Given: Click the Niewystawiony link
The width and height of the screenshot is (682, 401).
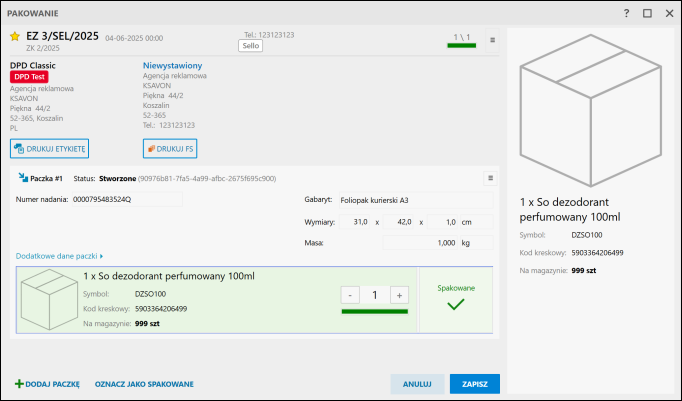Looking at the screenshot, I should [x=173, y=66].
